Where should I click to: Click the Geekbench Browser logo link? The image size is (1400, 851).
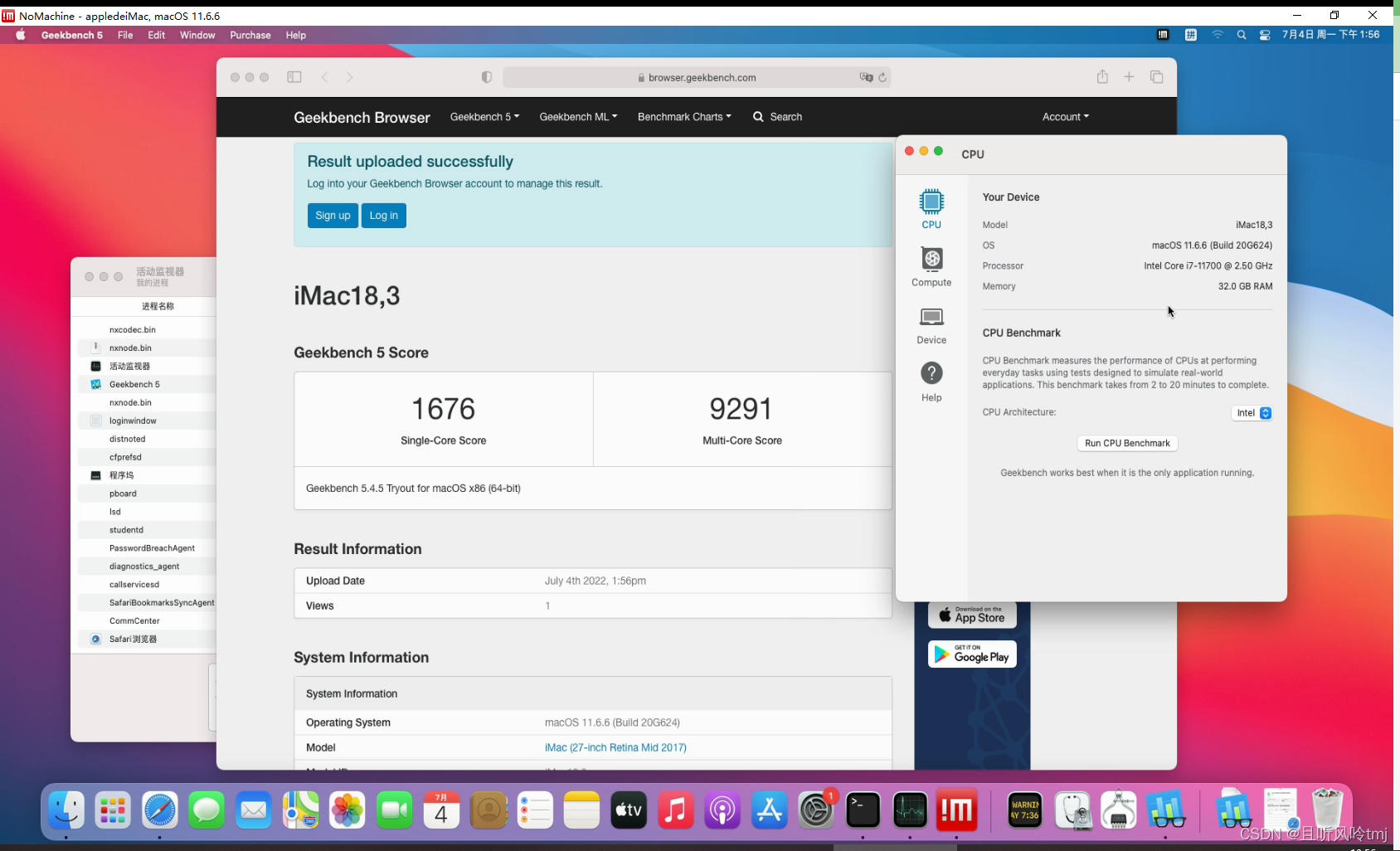[x=362, y=117]
